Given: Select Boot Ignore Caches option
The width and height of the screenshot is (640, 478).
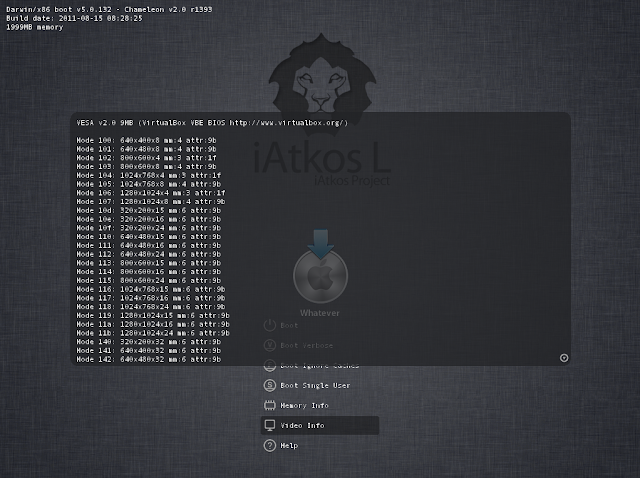Looking at the screenshot, I should pyautogui.click(x=320, y=365).
